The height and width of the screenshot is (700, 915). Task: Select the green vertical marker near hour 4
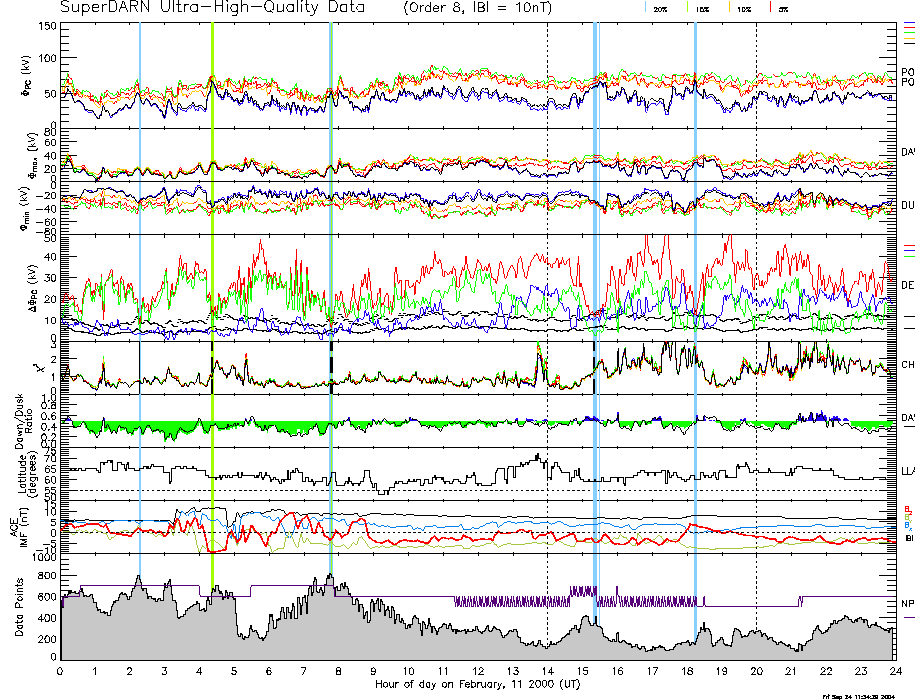click(212, 300)
